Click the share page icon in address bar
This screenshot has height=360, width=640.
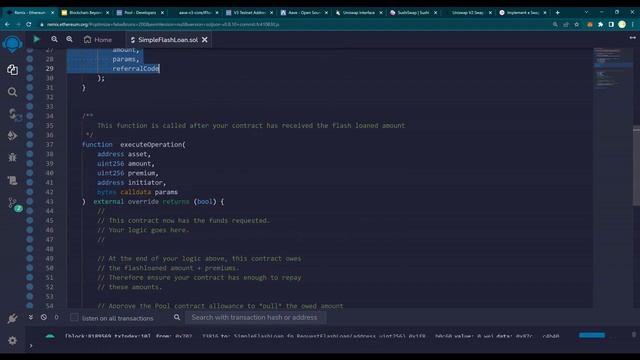tap(566, 24)
